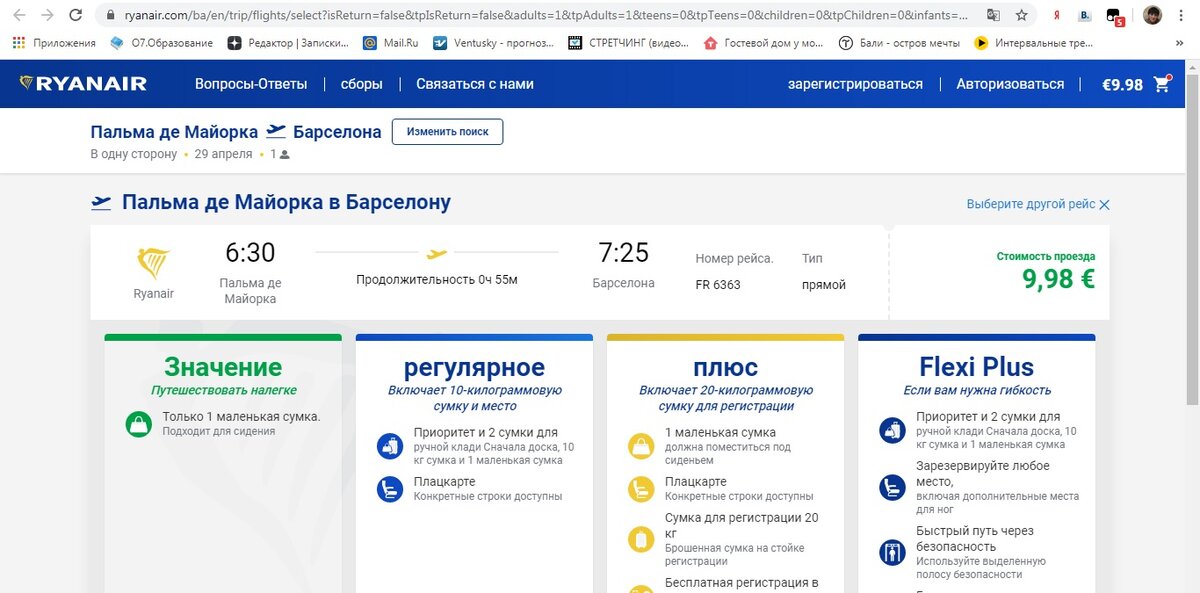Click priority bags icon in регулярное card

coord(389,446)
